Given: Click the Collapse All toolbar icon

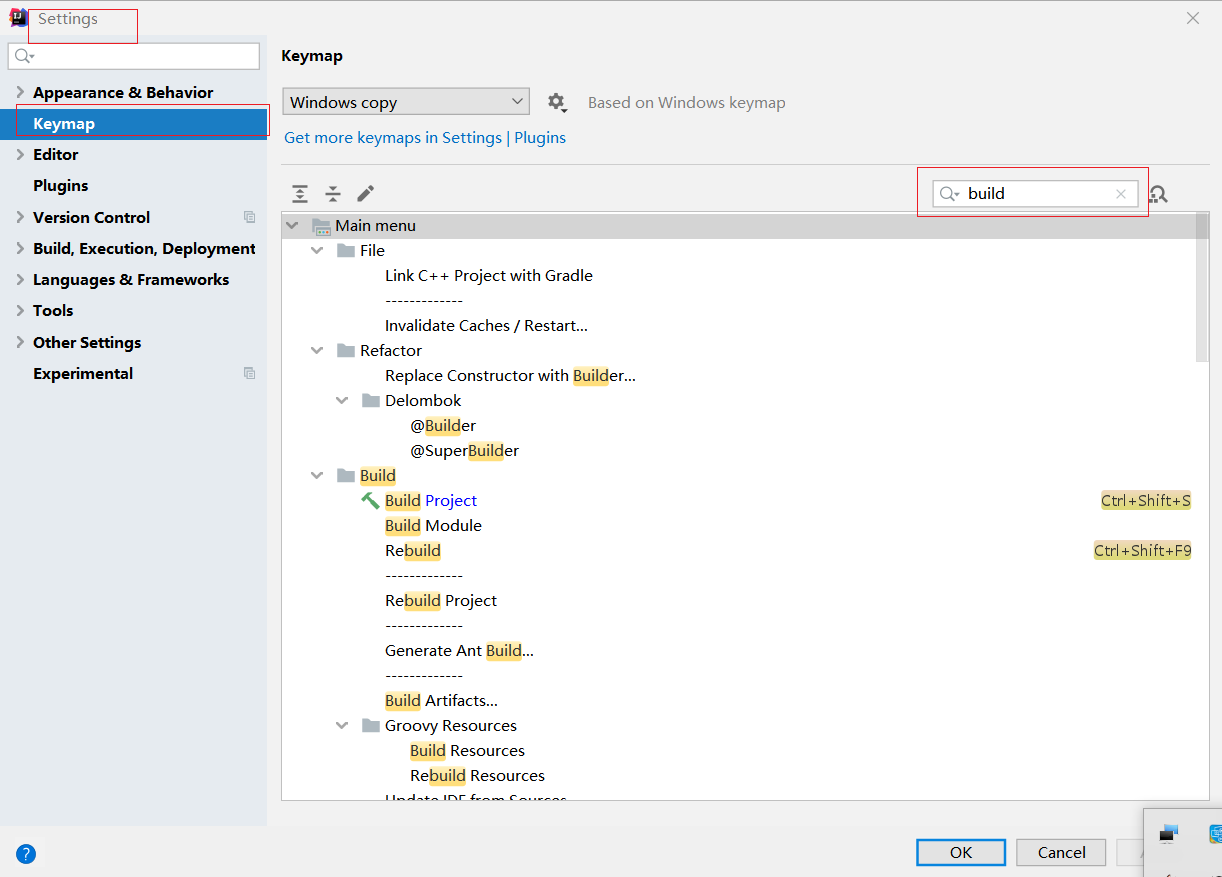Looking at the screenshot, I should pyautogui.click(x=333, y=194).
